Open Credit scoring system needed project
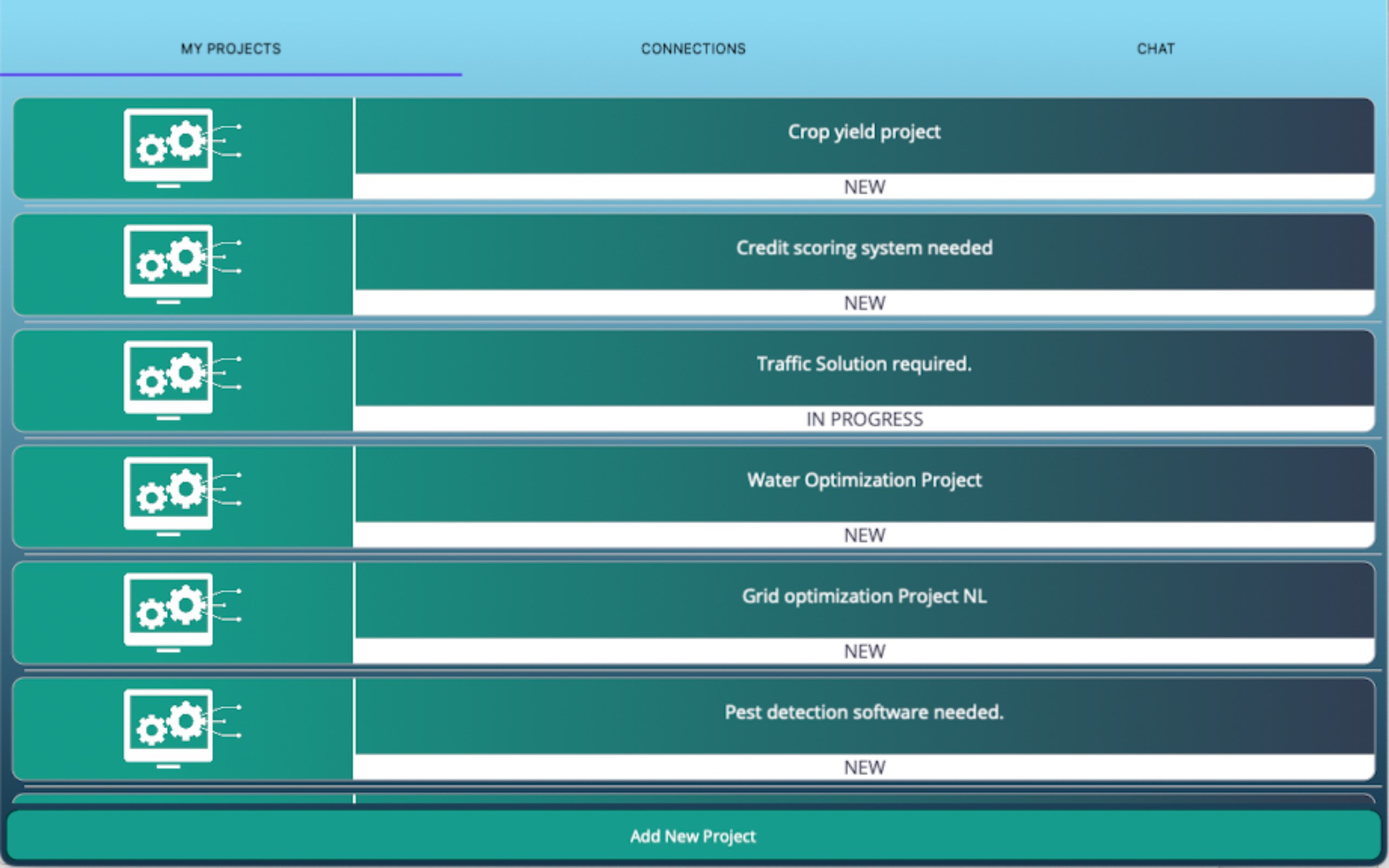Viewport: 1389px width, 868px height. coord(864,248)
